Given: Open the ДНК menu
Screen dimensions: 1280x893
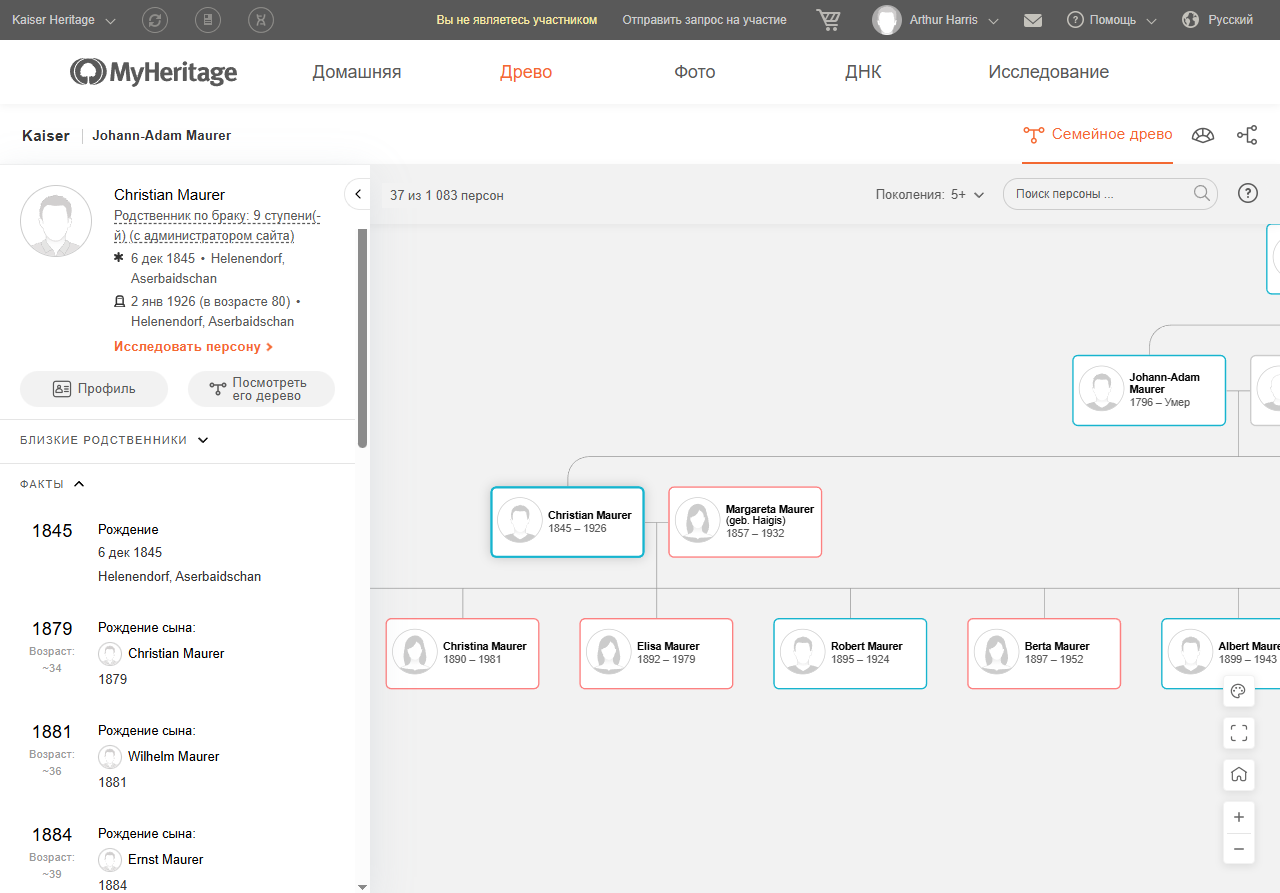Looking at the screenshot, I should [x=863, y=72].
